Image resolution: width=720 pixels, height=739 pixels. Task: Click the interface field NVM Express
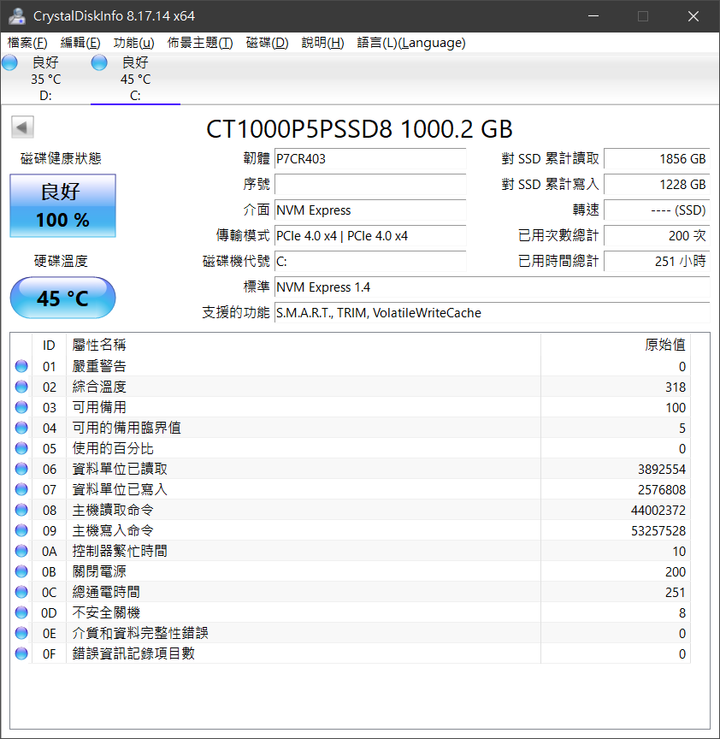point(370,210)
